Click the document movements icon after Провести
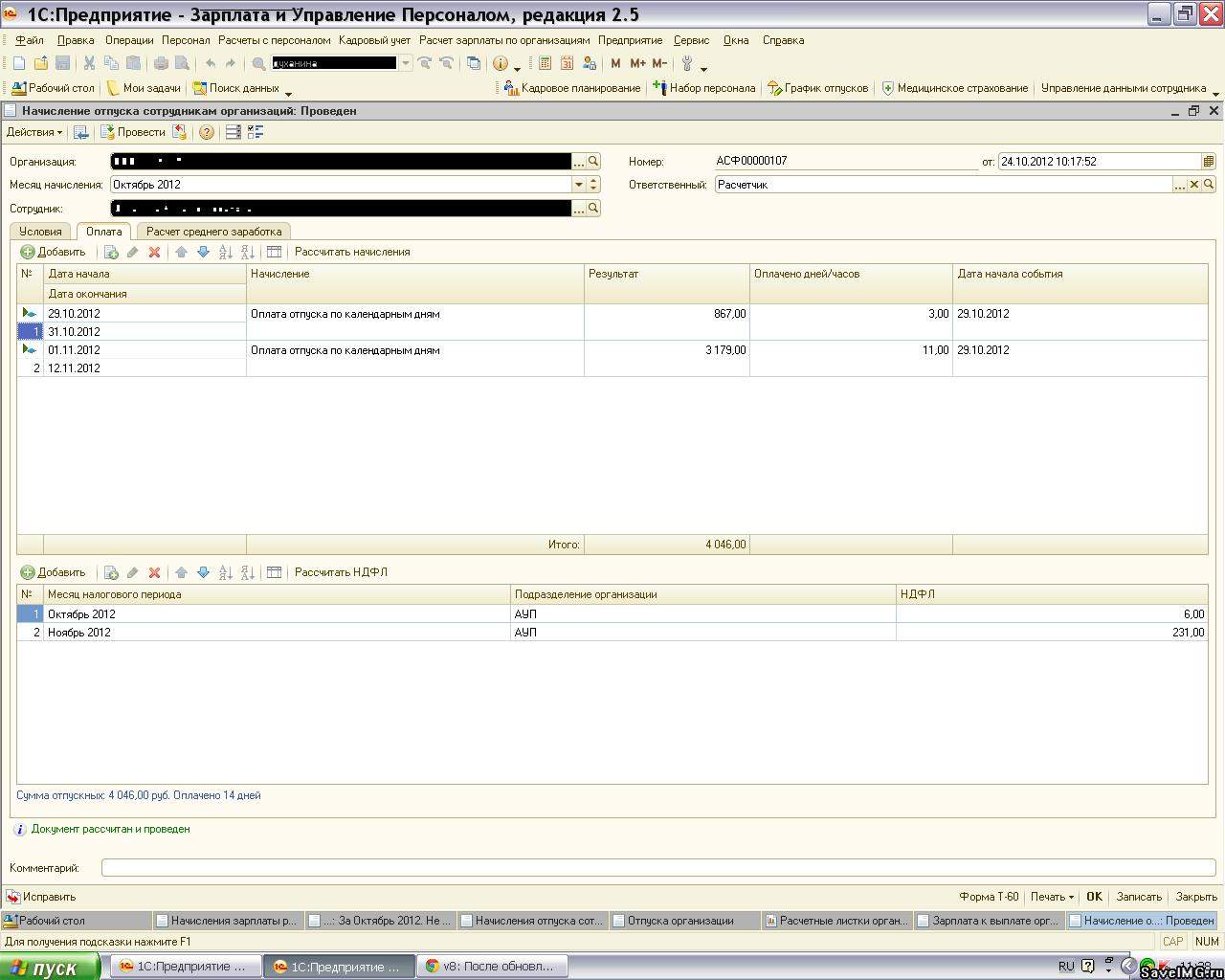 [x=180, y=132]
